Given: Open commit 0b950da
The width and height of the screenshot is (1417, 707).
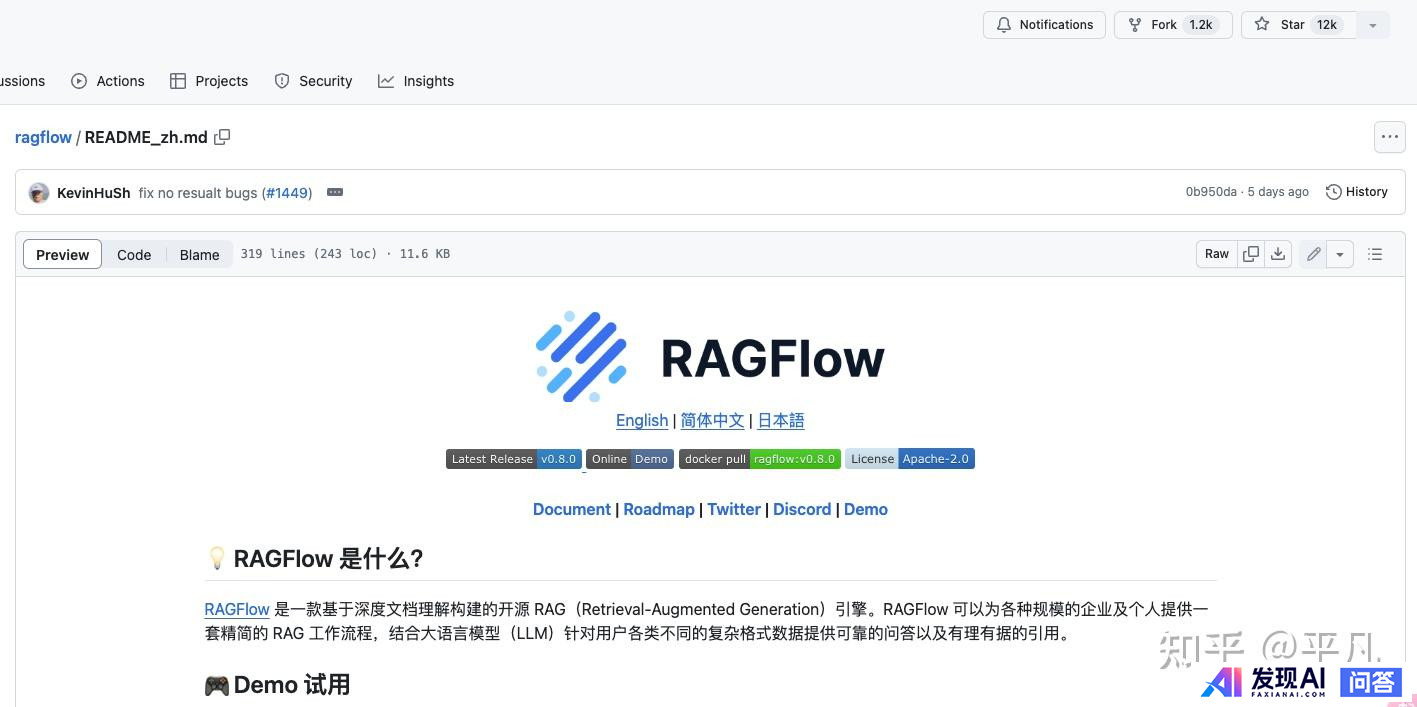Looking at the screenshot, I should point(1211,192).
